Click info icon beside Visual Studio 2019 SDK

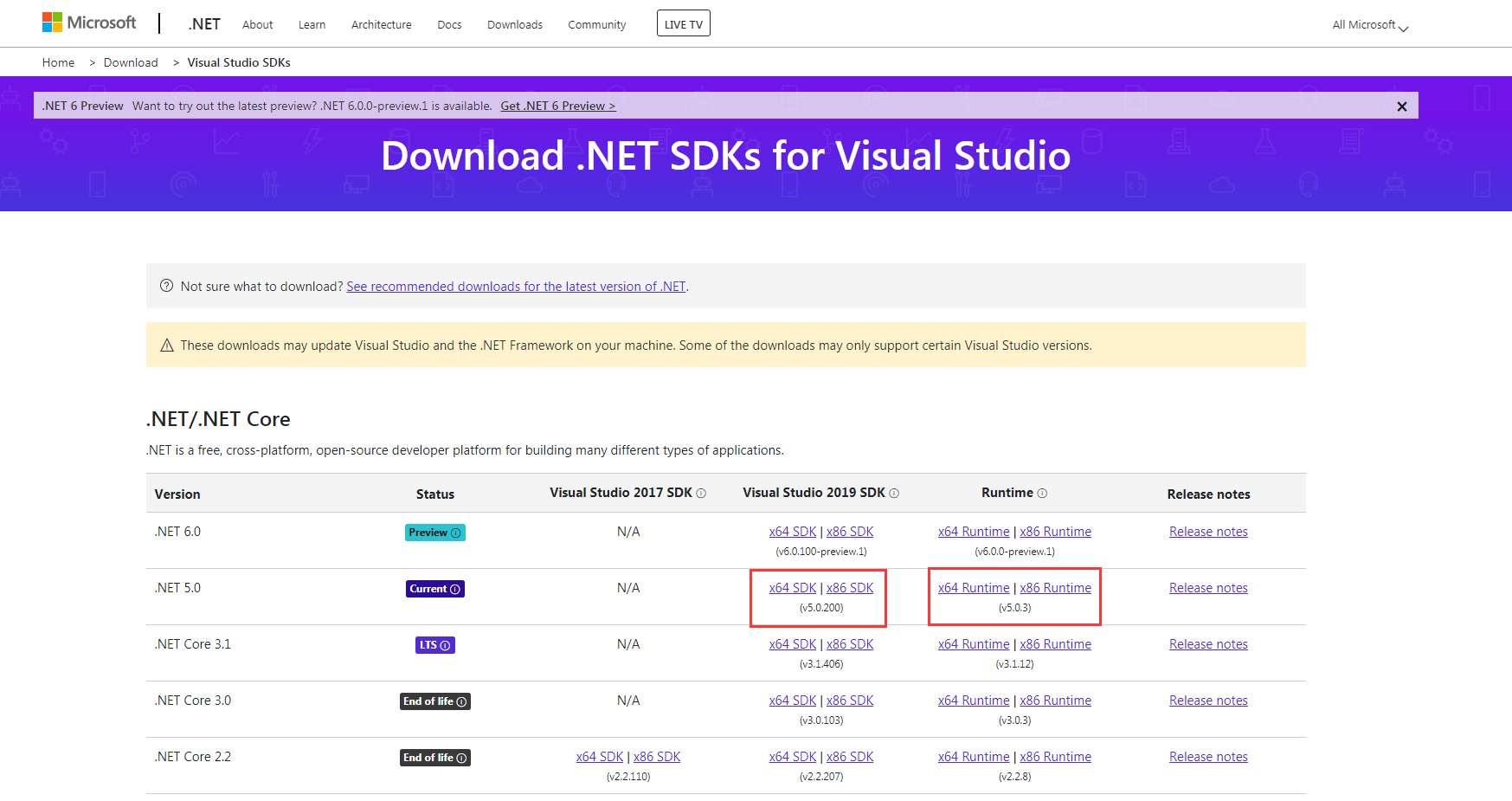coord(894,493)
